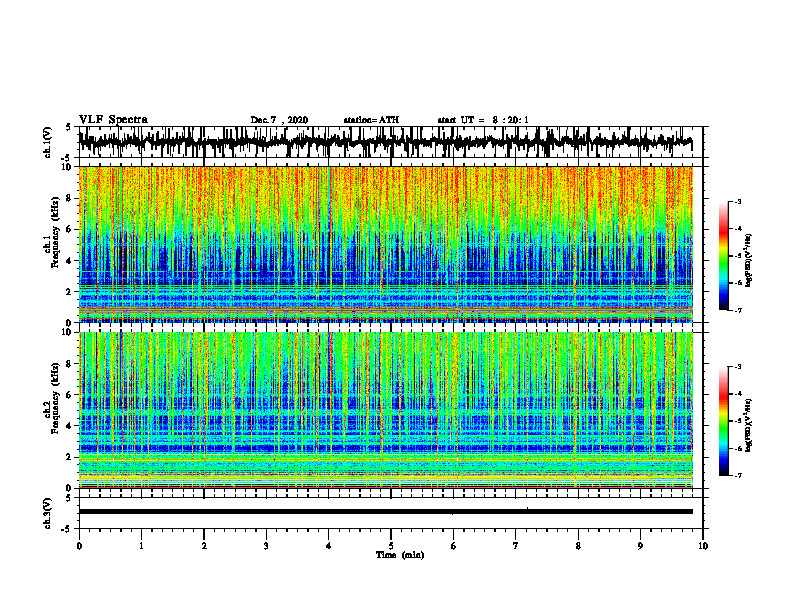792x612 pixels.
Task: Click the "4" frequency tick of ch.2
Action: pyautogui.click(x=71, y=426)
